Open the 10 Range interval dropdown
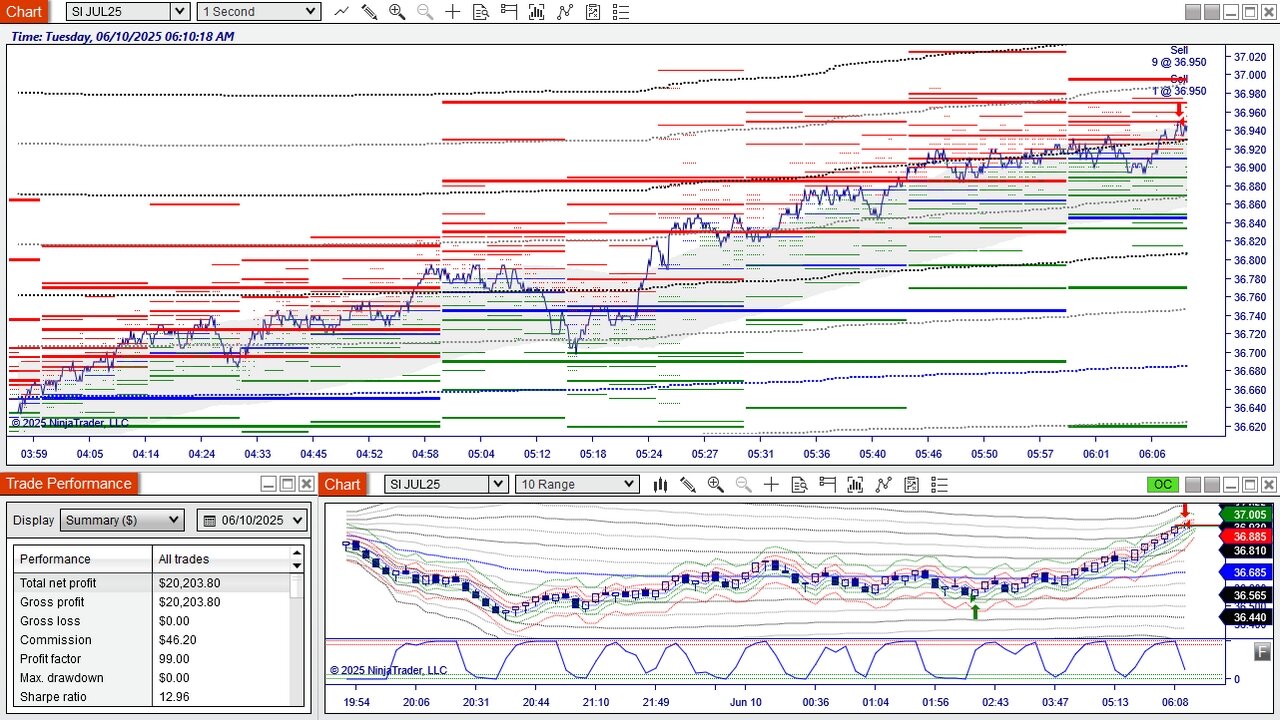1280x720 pixels. [577, 484]
